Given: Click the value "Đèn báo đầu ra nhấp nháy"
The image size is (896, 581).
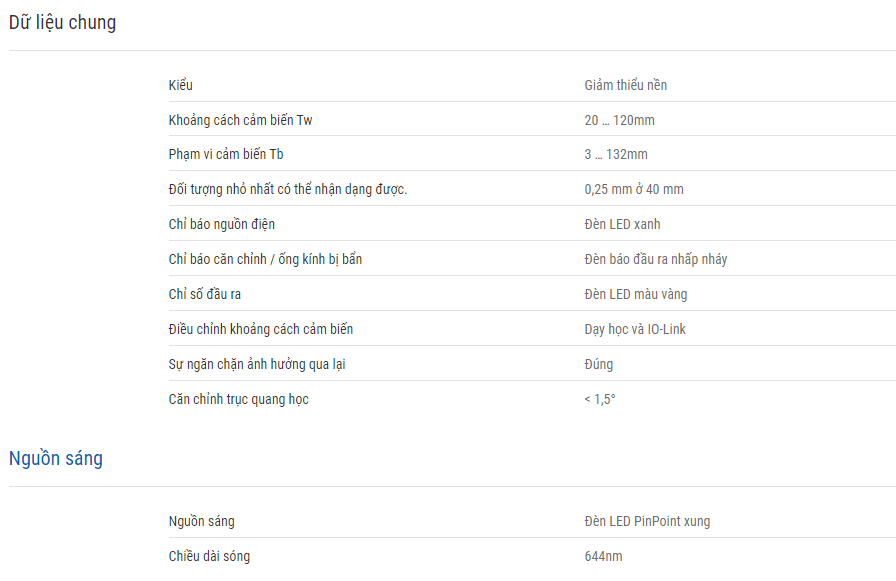Looking at the screenshot, I should [x=655, y=259].
